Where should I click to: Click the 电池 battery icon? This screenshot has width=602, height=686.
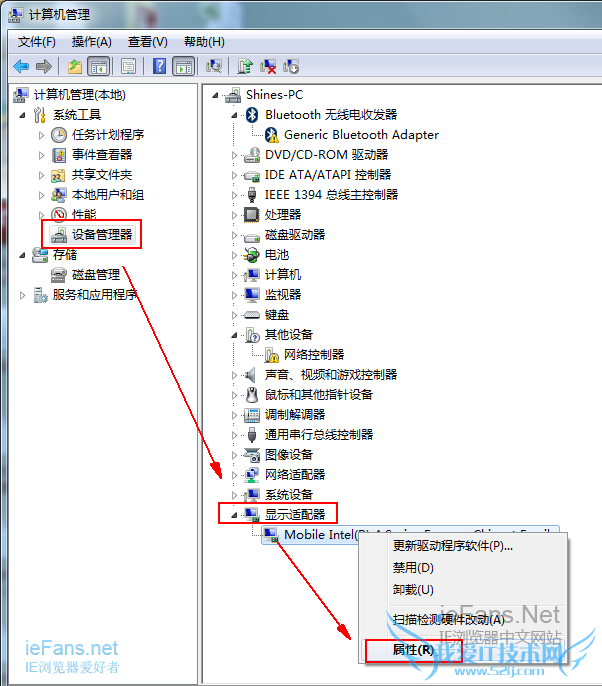[252, 255]
